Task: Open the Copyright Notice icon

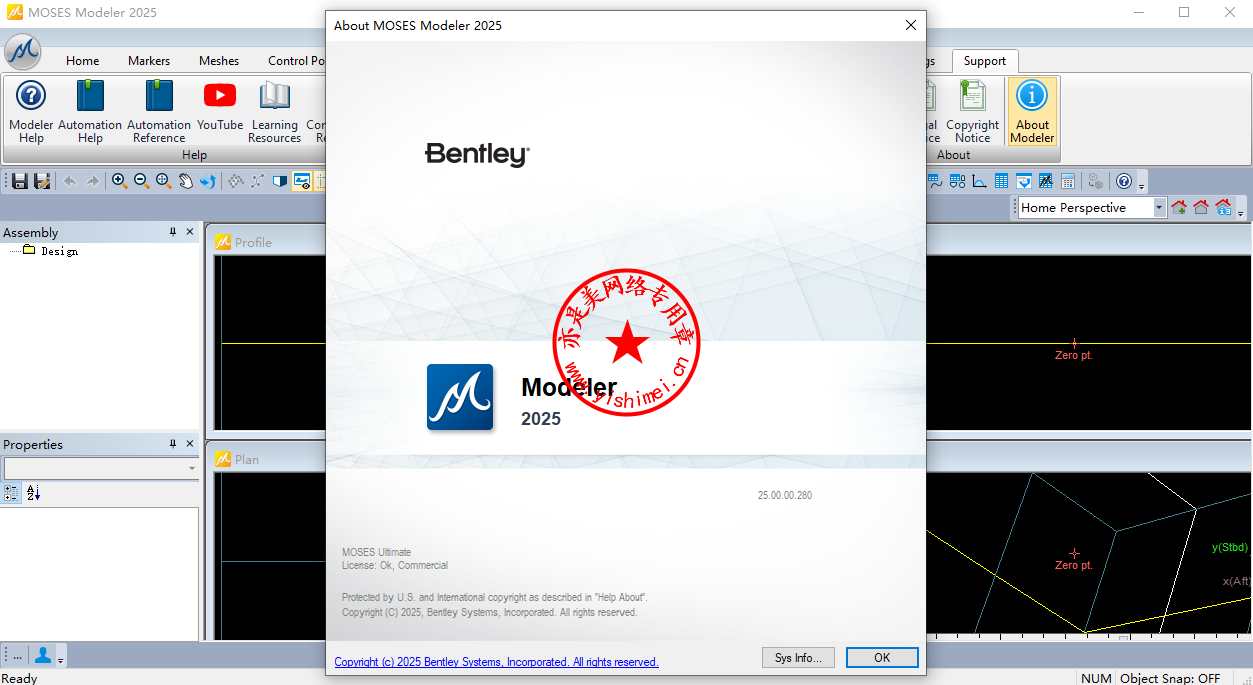Action: pyautogui.click(x=972, y=110)
